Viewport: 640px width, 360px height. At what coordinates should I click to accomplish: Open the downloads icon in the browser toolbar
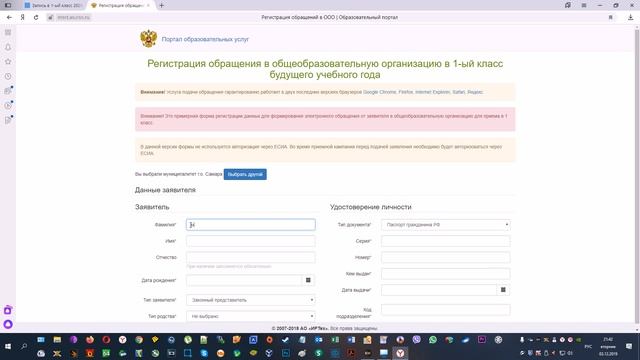point(631,17)
